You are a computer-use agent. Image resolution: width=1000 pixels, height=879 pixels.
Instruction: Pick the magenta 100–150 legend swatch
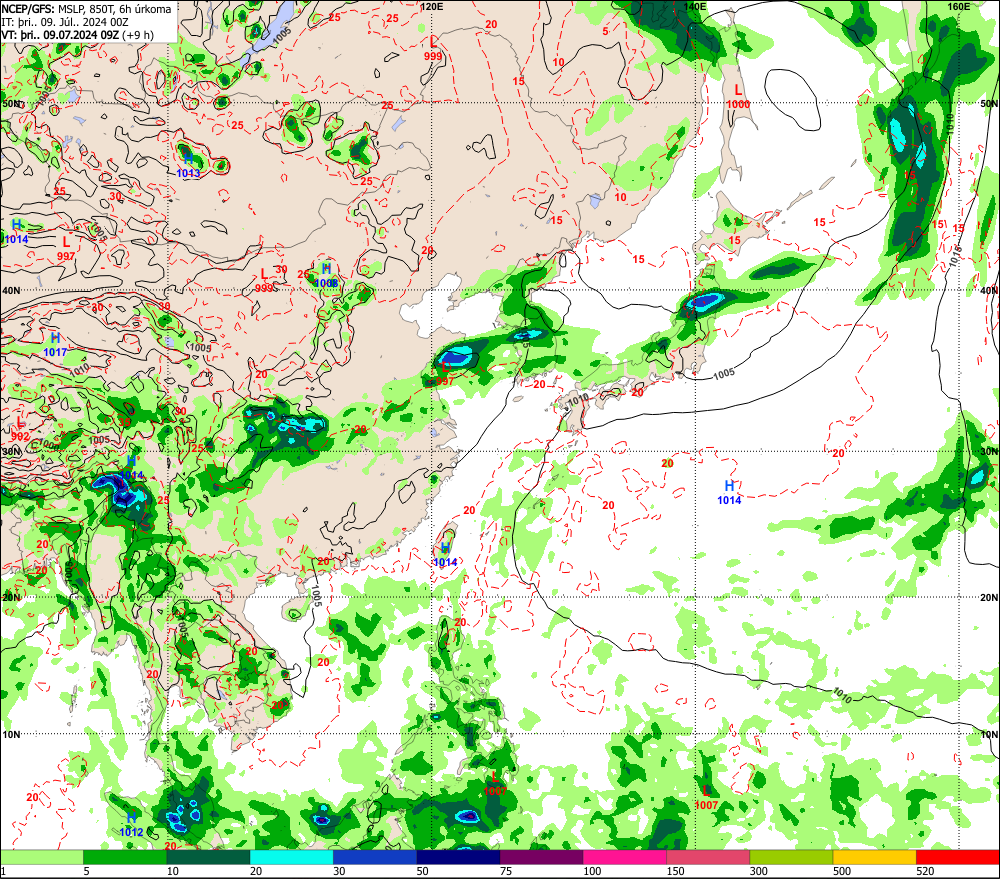624,857
